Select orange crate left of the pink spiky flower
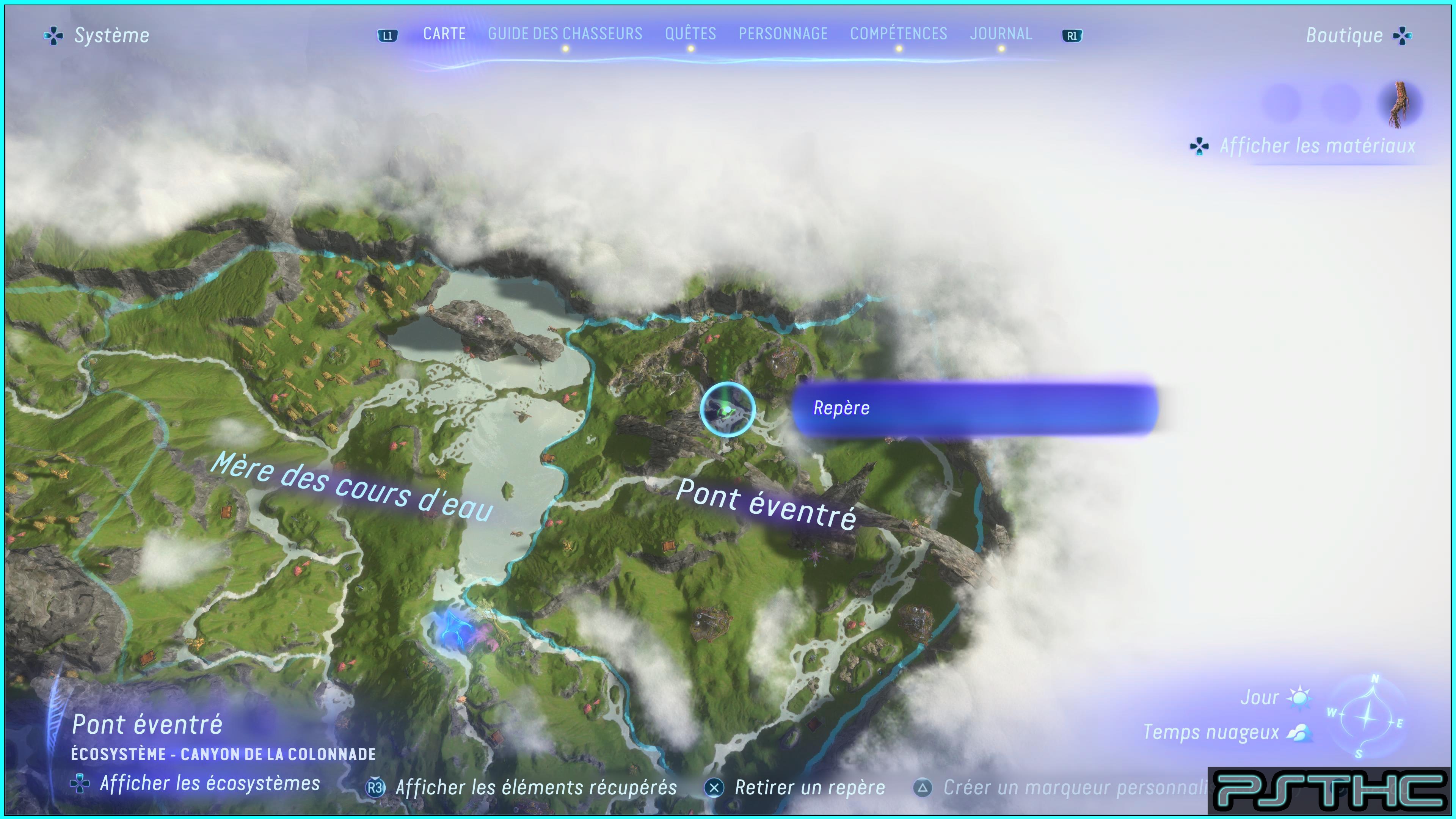Screen dimensions: 1456x819 (x=668, y=546)
